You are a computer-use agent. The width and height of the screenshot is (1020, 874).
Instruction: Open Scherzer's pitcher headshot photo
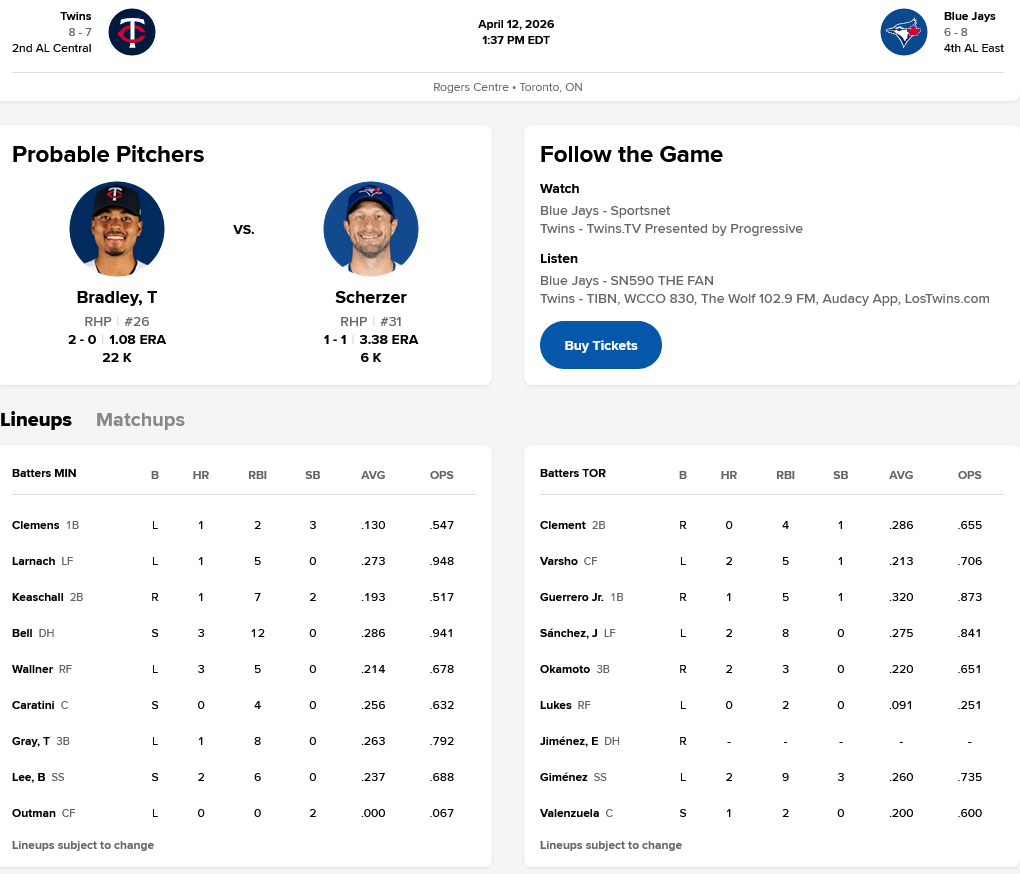point(371,229)
